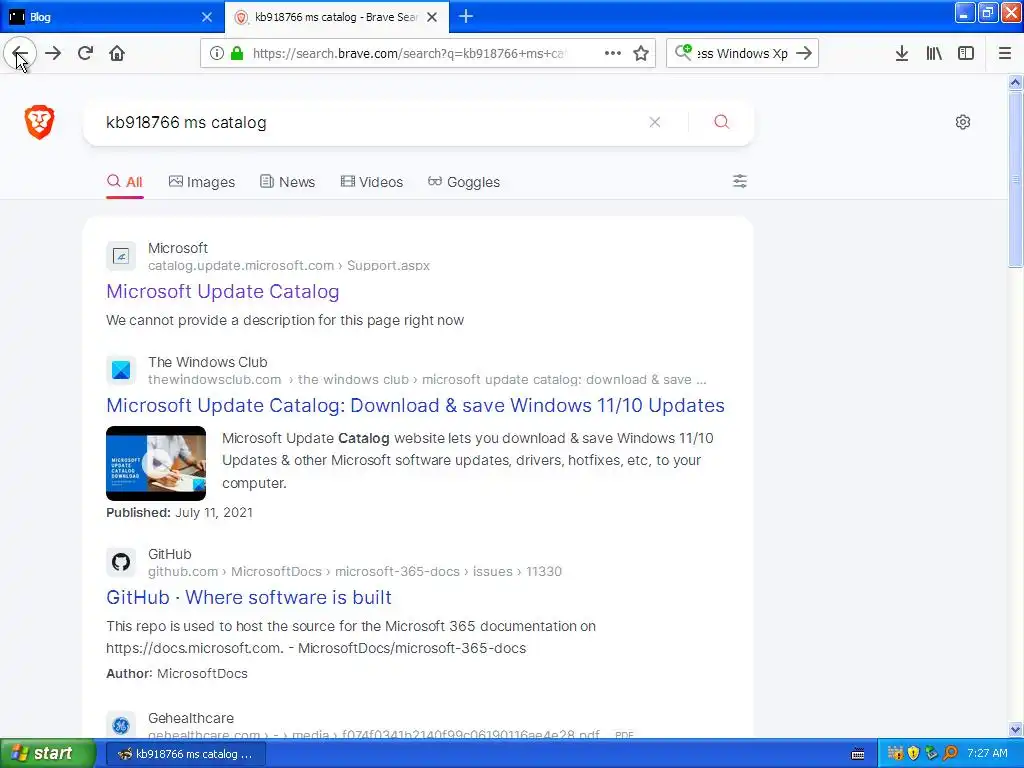
Task: Click the scrollbar down arrow
Action: click(x=1015, y=729)
